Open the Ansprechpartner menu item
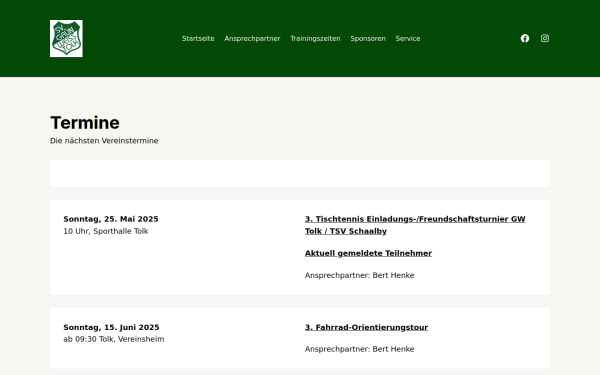The width and height of the screenshot is (600, 375). point(252,39)
